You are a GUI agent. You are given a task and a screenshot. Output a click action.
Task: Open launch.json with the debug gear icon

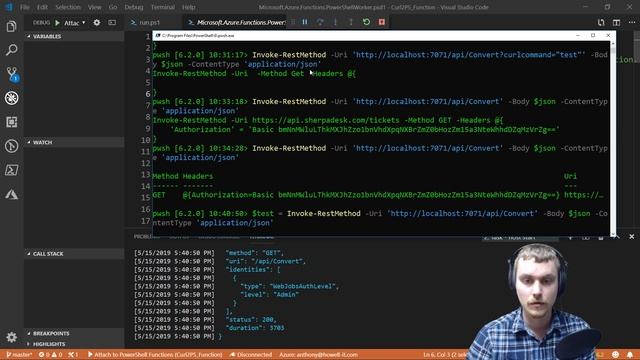click(97, 22)
